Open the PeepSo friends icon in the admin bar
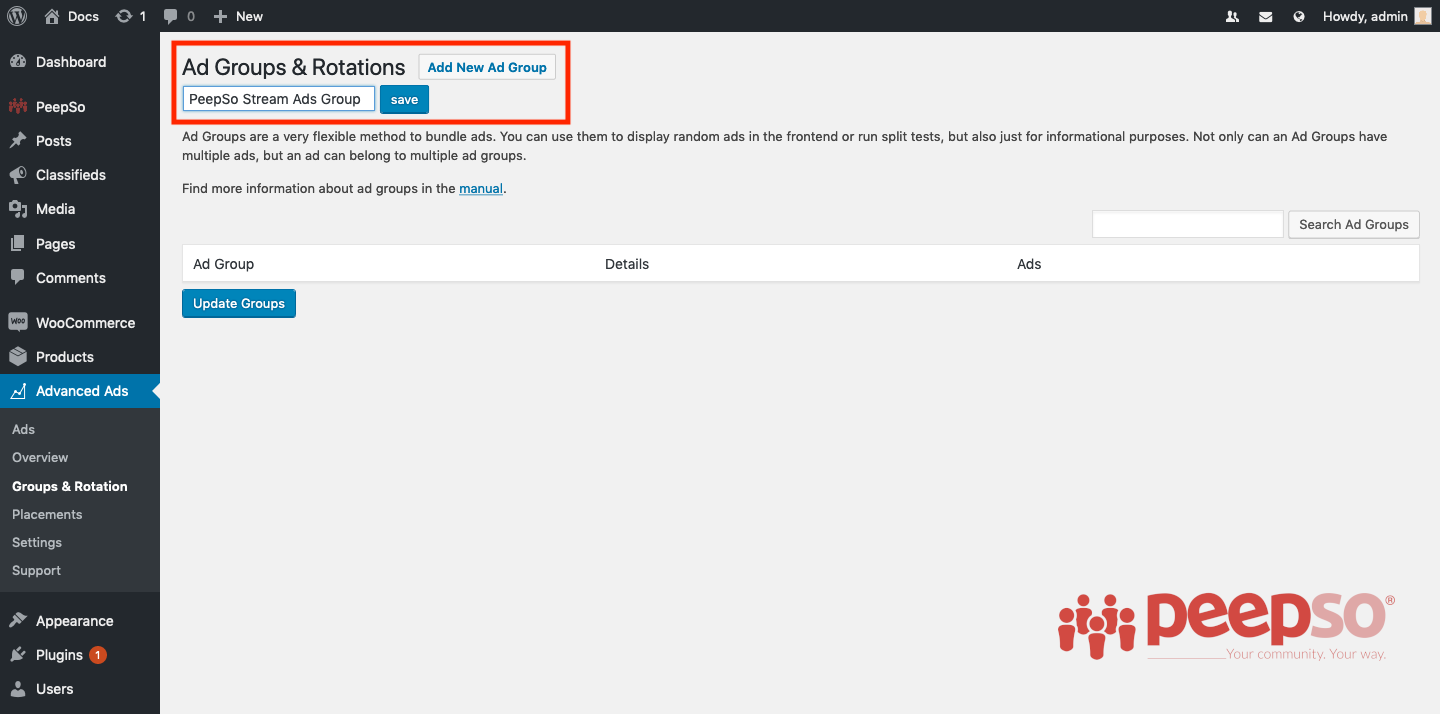 [1232, 16]
